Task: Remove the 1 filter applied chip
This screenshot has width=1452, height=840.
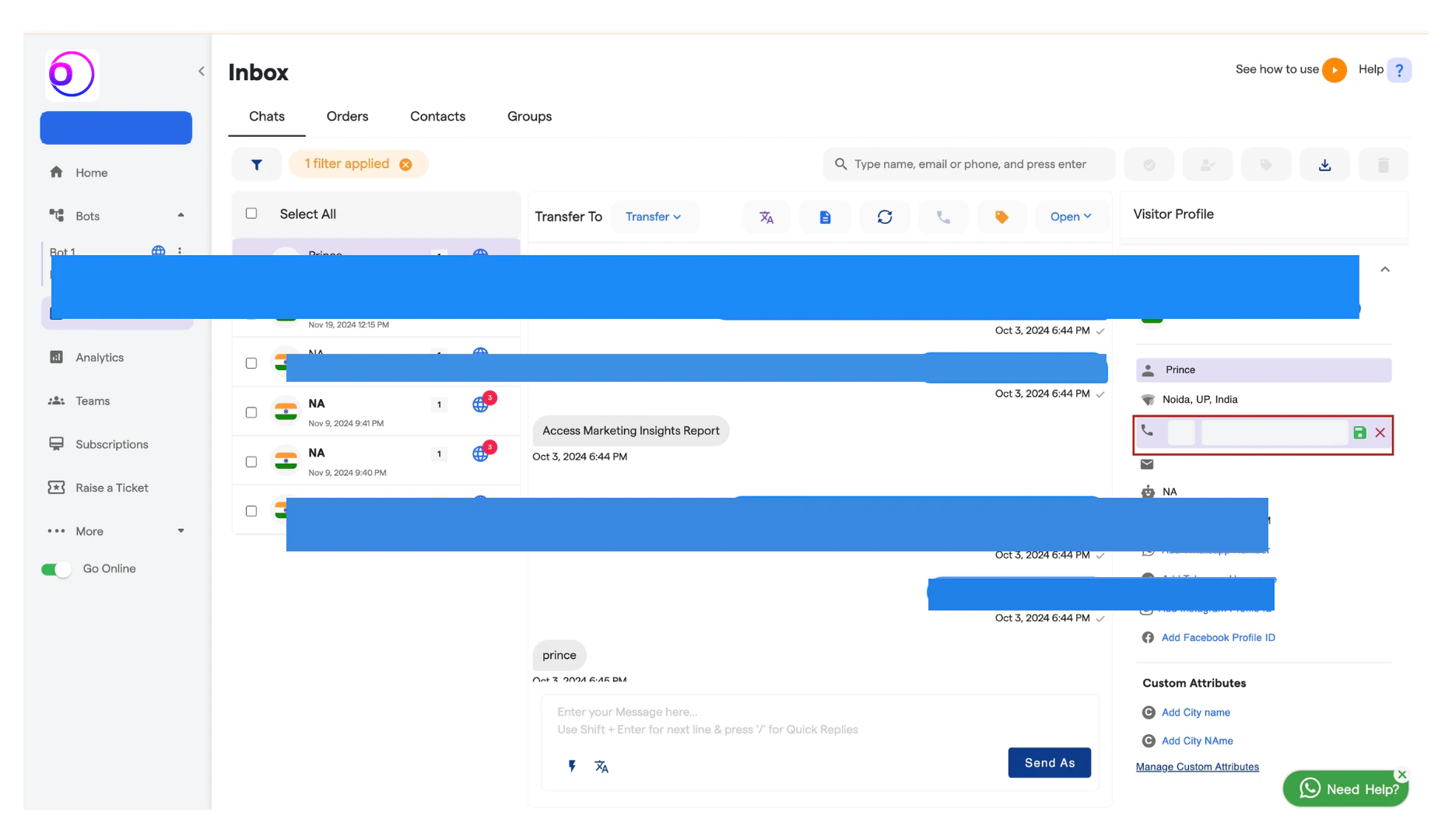Action: pos(405,164)
